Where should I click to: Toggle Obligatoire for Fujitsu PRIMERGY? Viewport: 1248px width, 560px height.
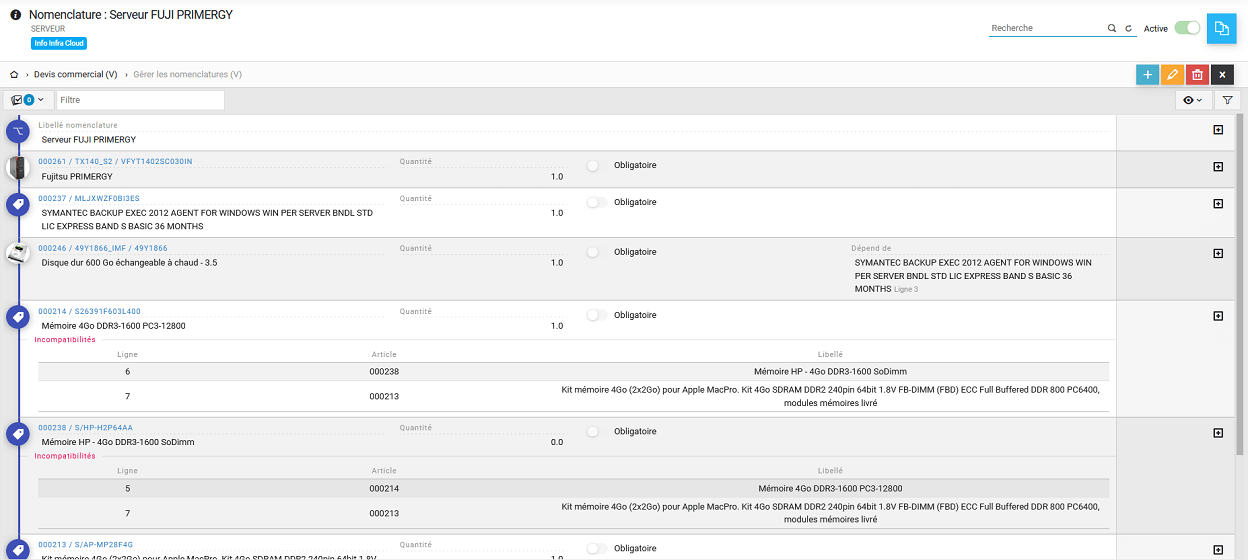pyautogui.click(x=597, y=165)
